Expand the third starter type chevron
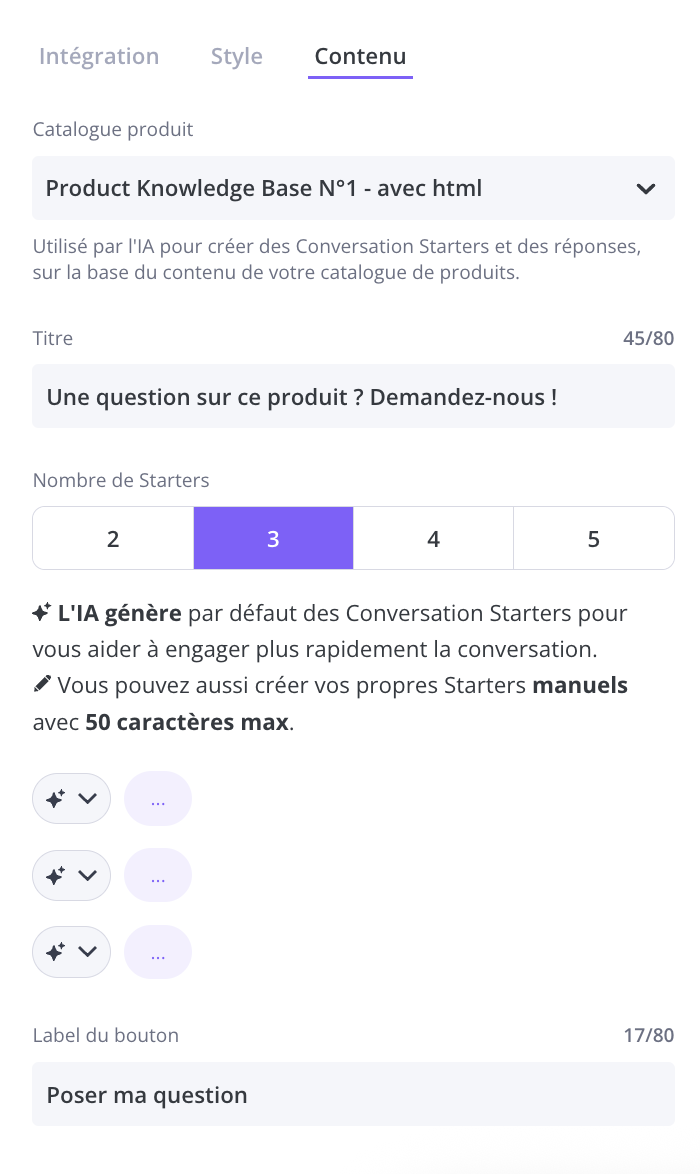 point(88,952)
